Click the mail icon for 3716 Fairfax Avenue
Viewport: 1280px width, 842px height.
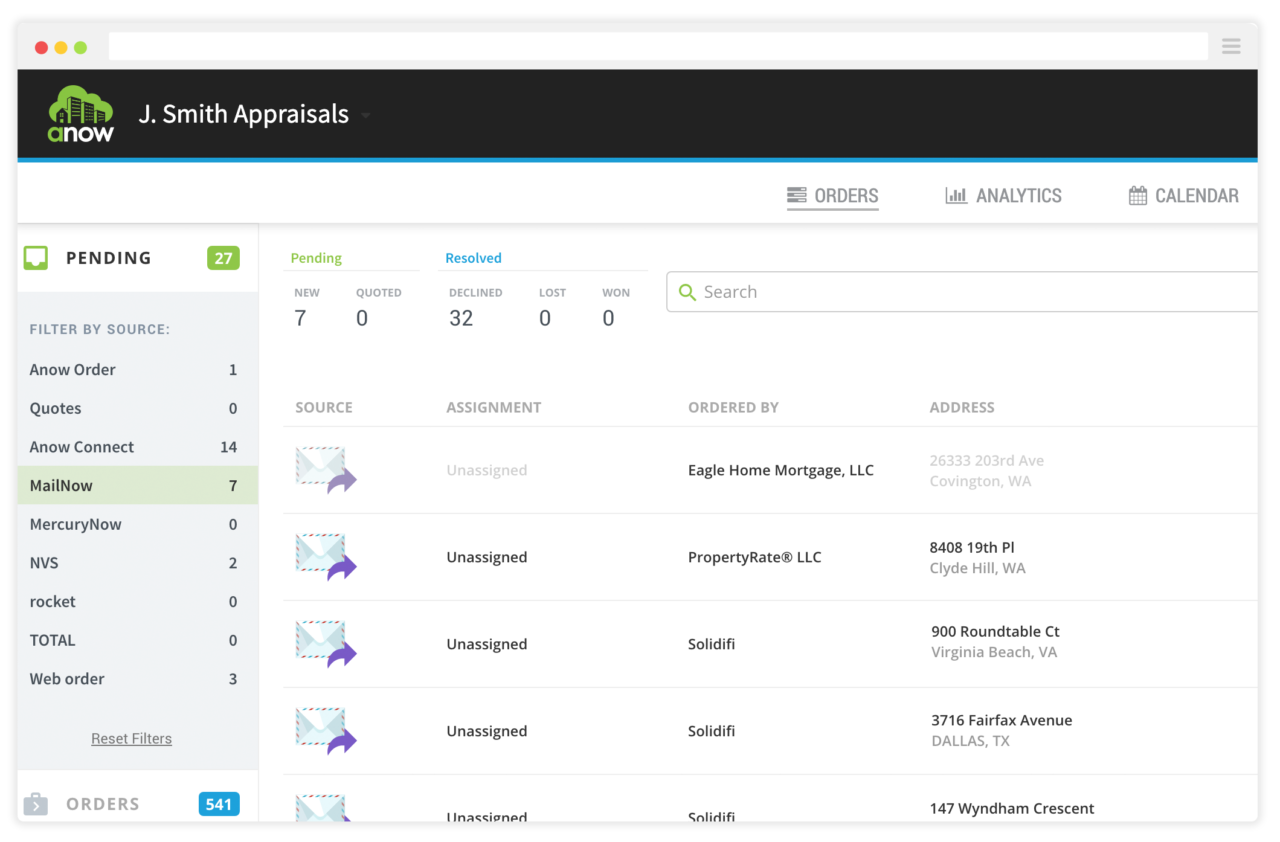[325, 731]
